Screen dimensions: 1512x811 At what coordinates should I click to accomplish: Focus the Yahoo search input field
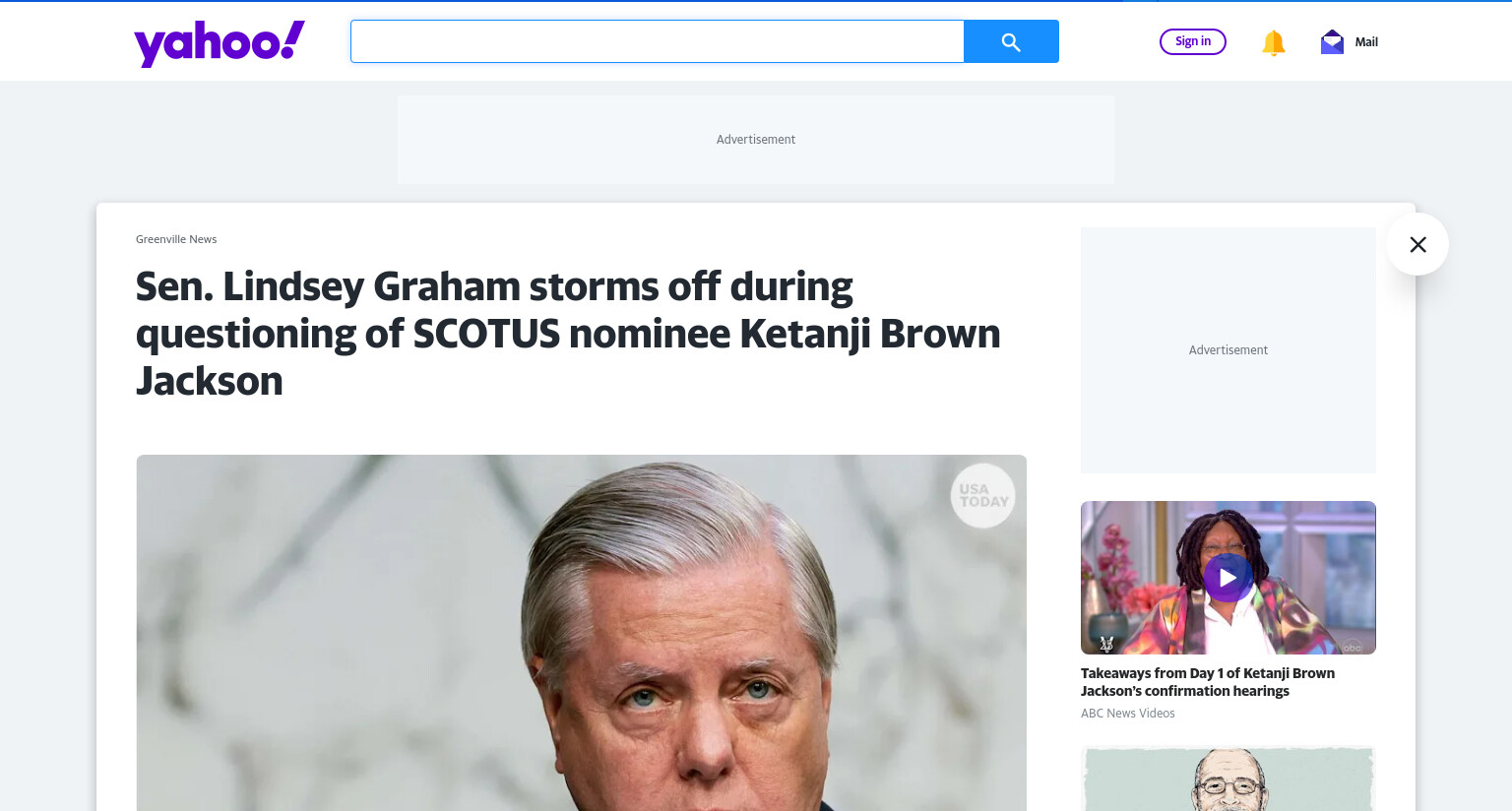pyautogui.click(x=658, y=41)
